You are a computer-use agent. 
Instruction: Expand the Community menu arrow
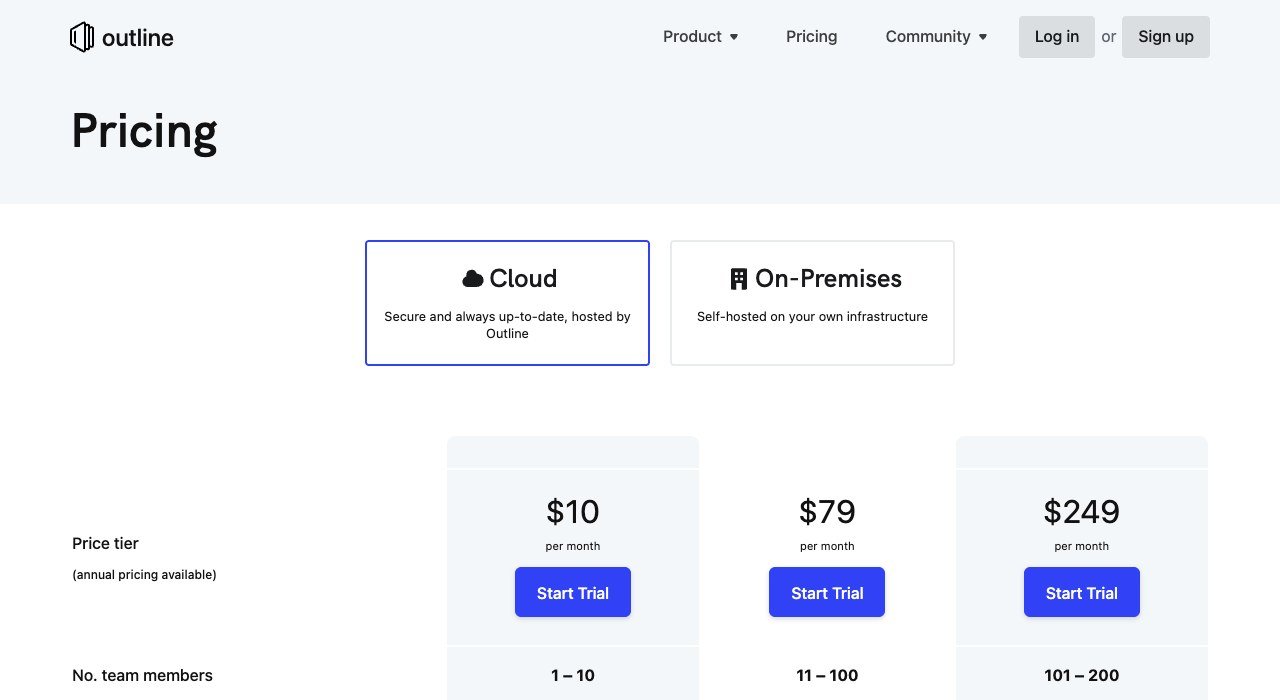click(x=983, y=37)
